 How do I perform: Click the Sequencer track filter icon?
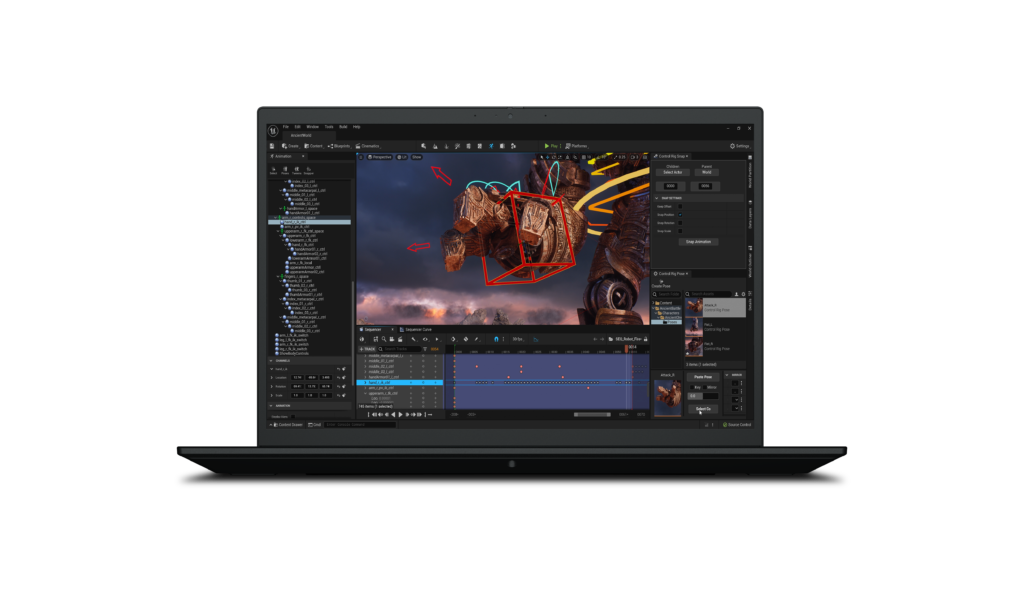pos(425,348)
